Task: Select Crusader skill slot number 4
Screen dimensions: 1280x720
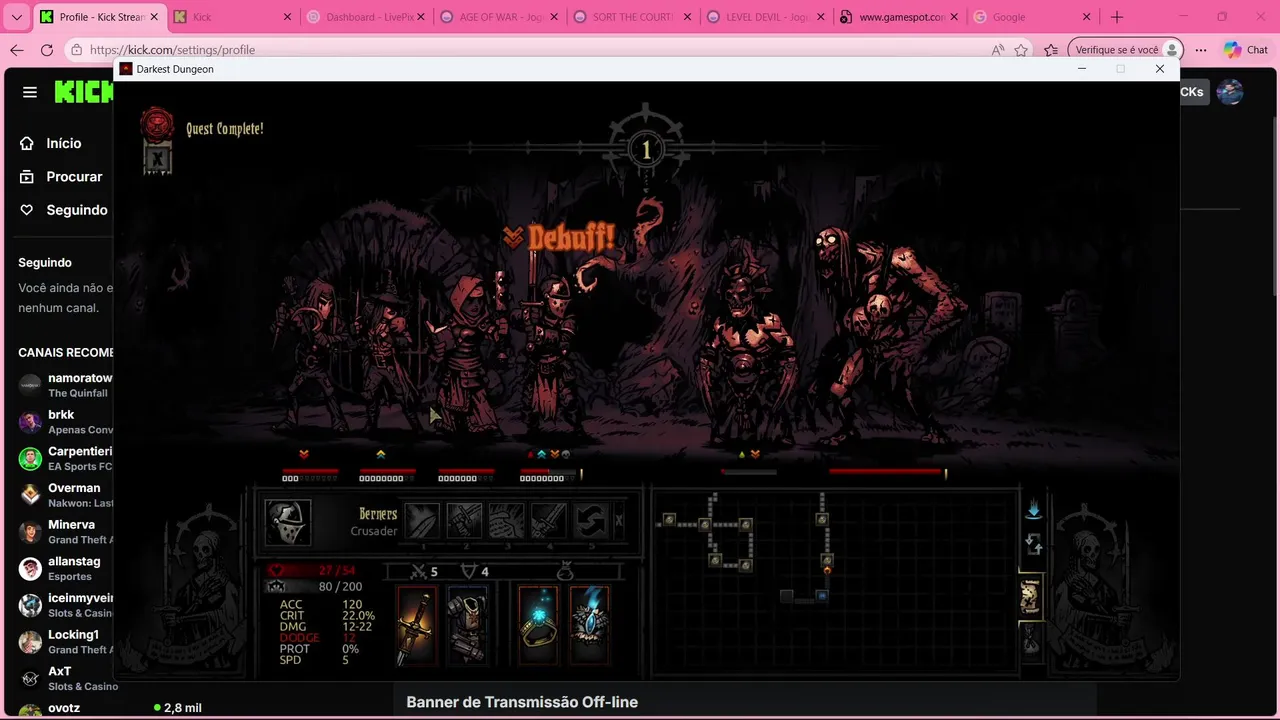Action: pyautogui.click(x=549, y=521)
